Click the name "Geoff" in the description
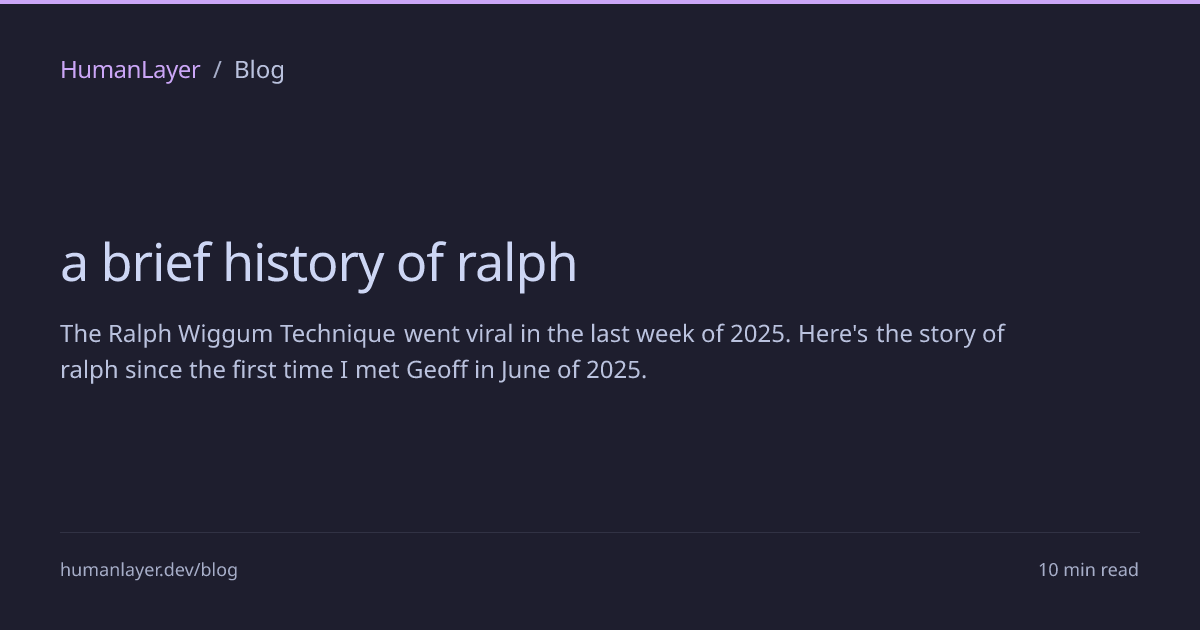Image resolution: width=1200 pixels, height=630 pixels. click(x=437, y=370)
